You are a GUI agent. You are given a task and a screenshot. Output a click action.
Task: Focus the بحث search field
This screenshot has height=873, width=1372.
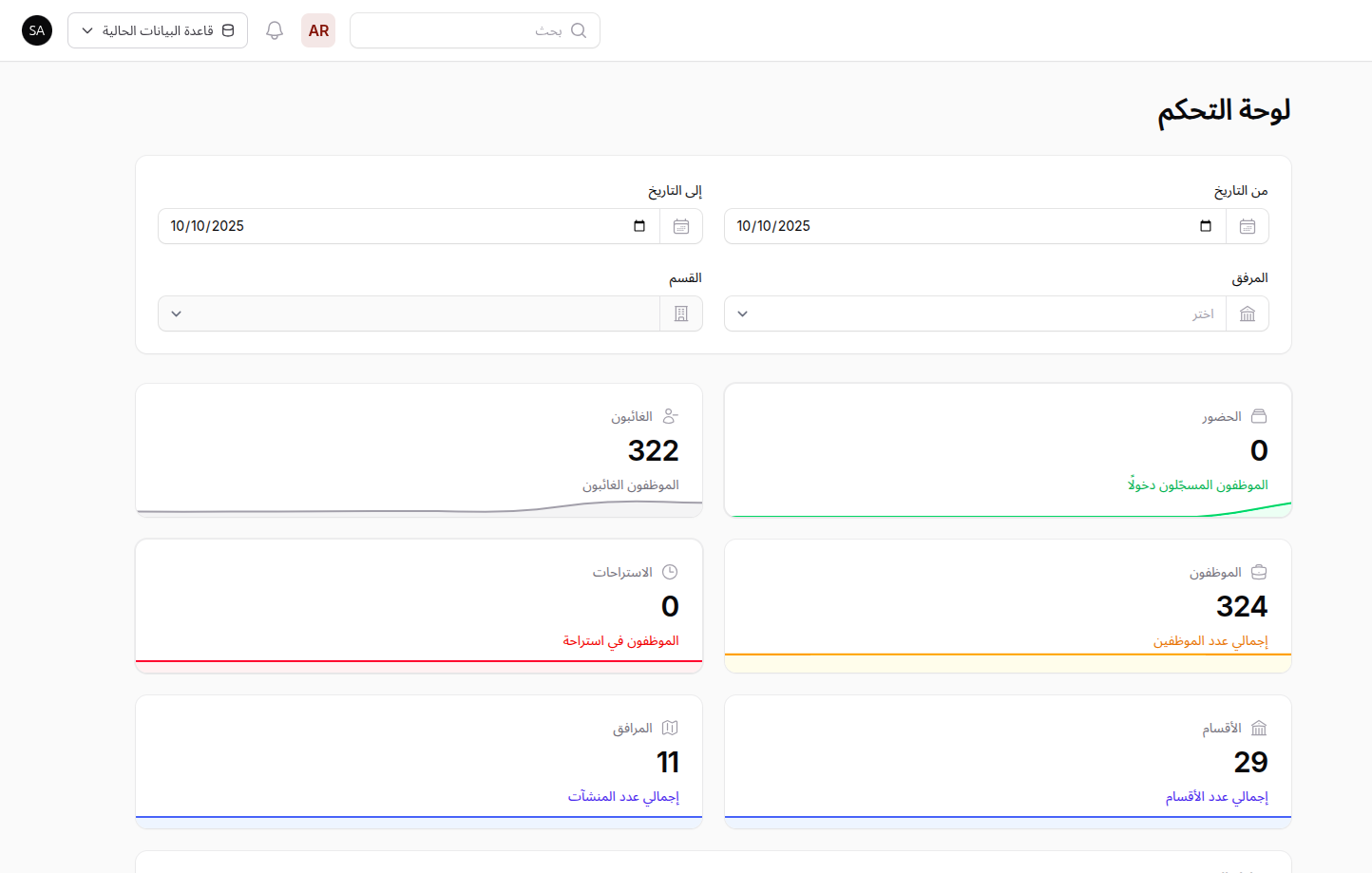tap(475, 30)
